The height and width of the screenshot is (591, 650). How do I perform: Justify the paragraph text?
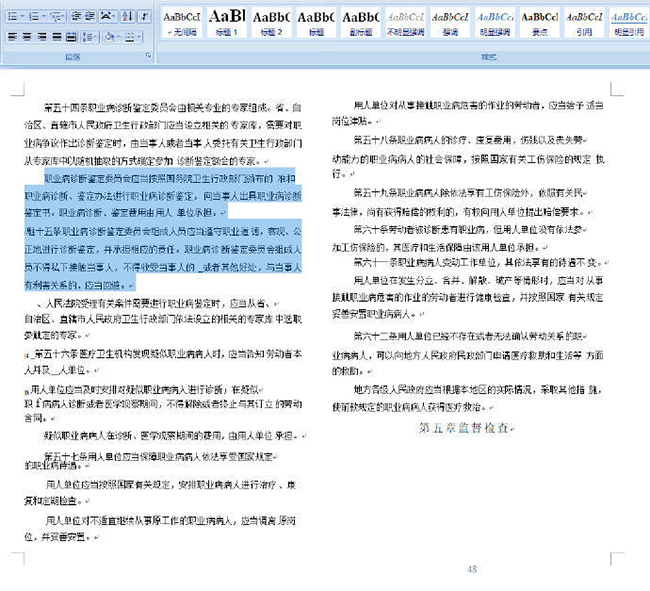[56, 37]
